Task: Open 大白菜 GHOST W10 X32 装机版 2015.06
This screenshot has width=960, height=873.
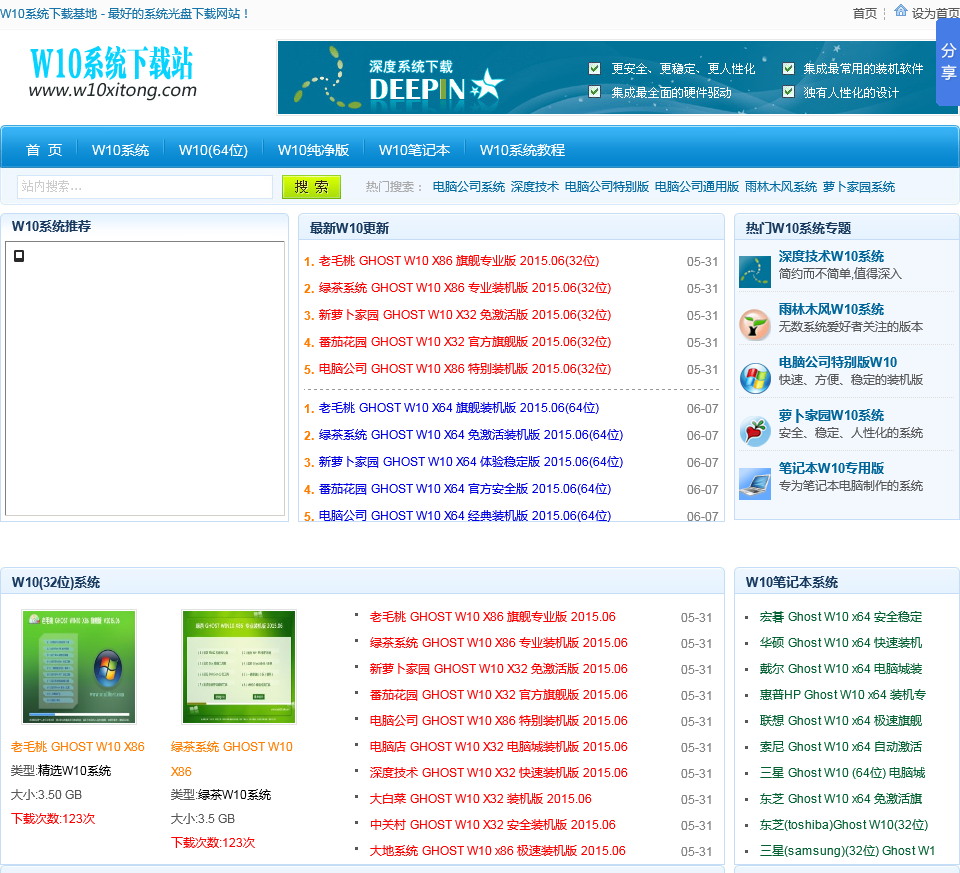Action: coord(481,799)
